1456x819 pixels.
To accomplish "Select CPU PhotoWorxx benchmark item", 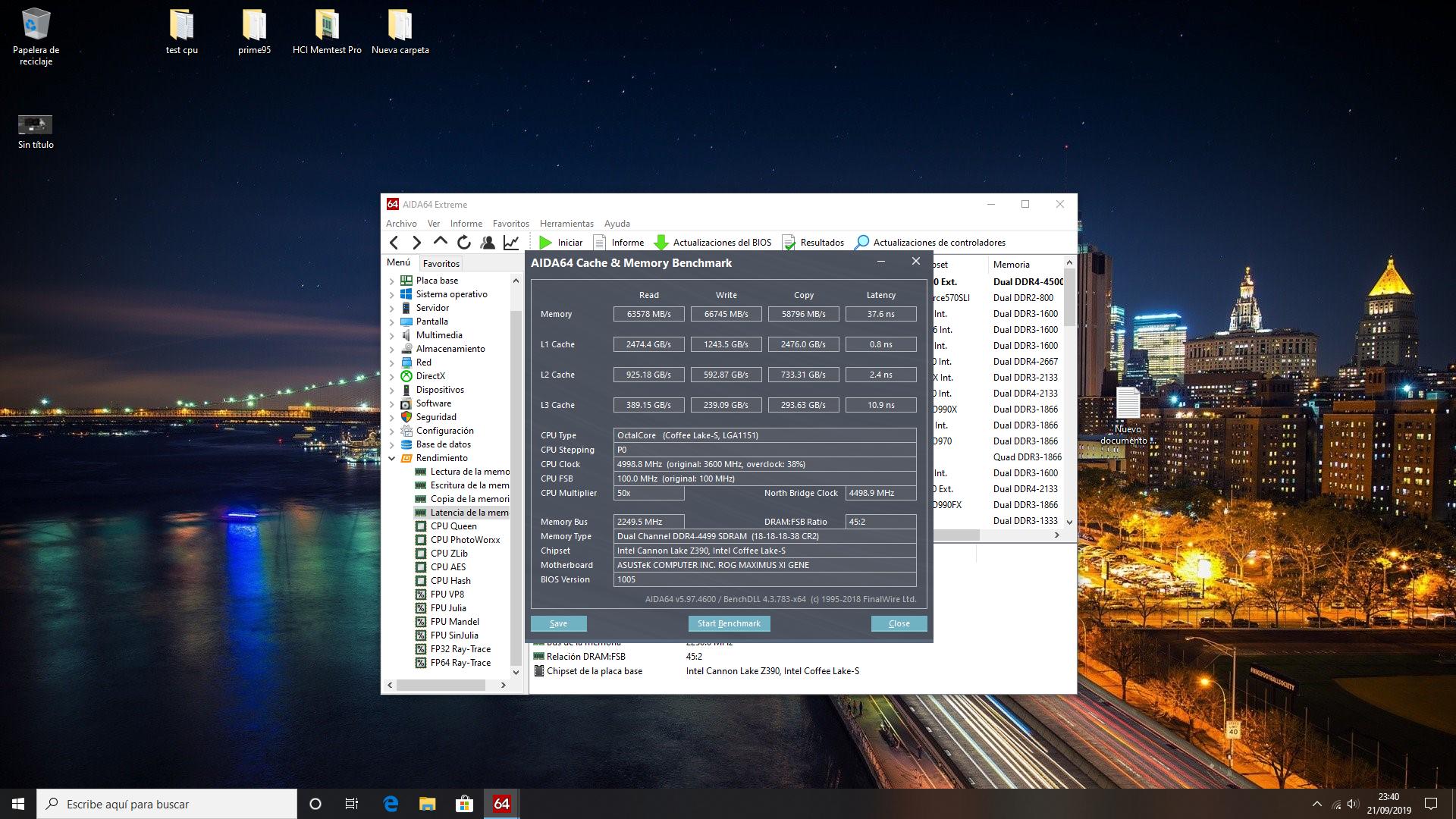I will tap(465, 540).
